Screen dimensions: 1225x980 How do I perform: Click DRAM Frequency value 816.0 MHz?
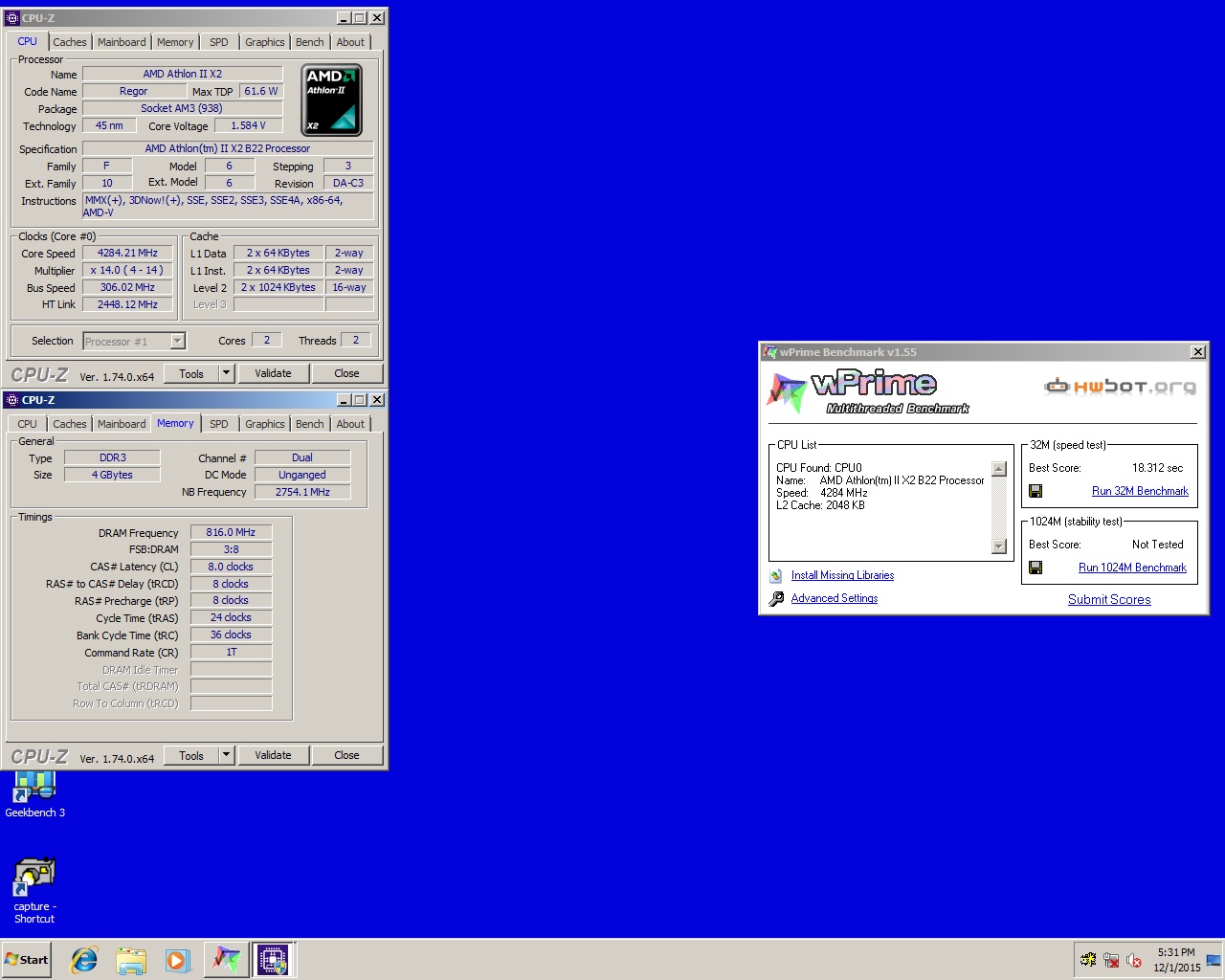point(231,532)
